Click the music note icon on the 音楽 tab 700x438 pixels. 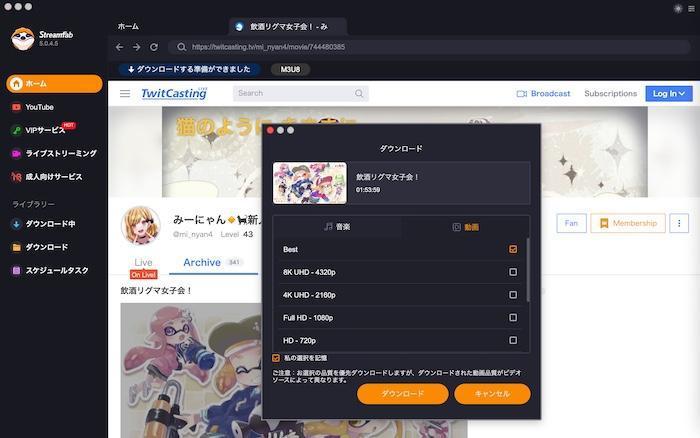[328, 227]
